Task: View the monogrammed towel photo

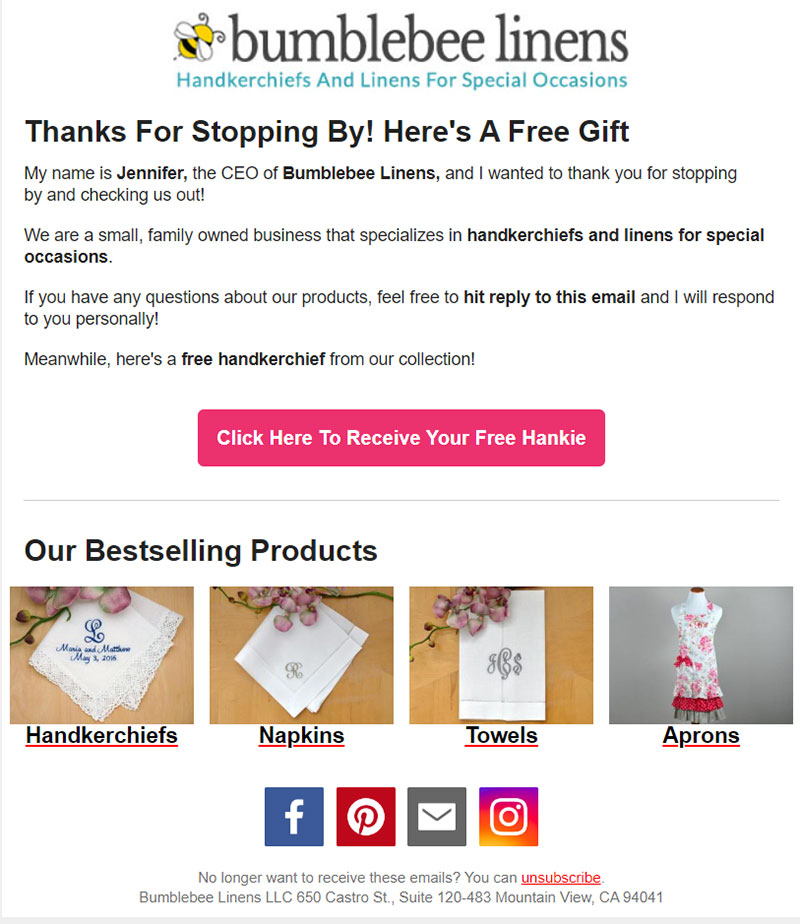Action: 501,655
